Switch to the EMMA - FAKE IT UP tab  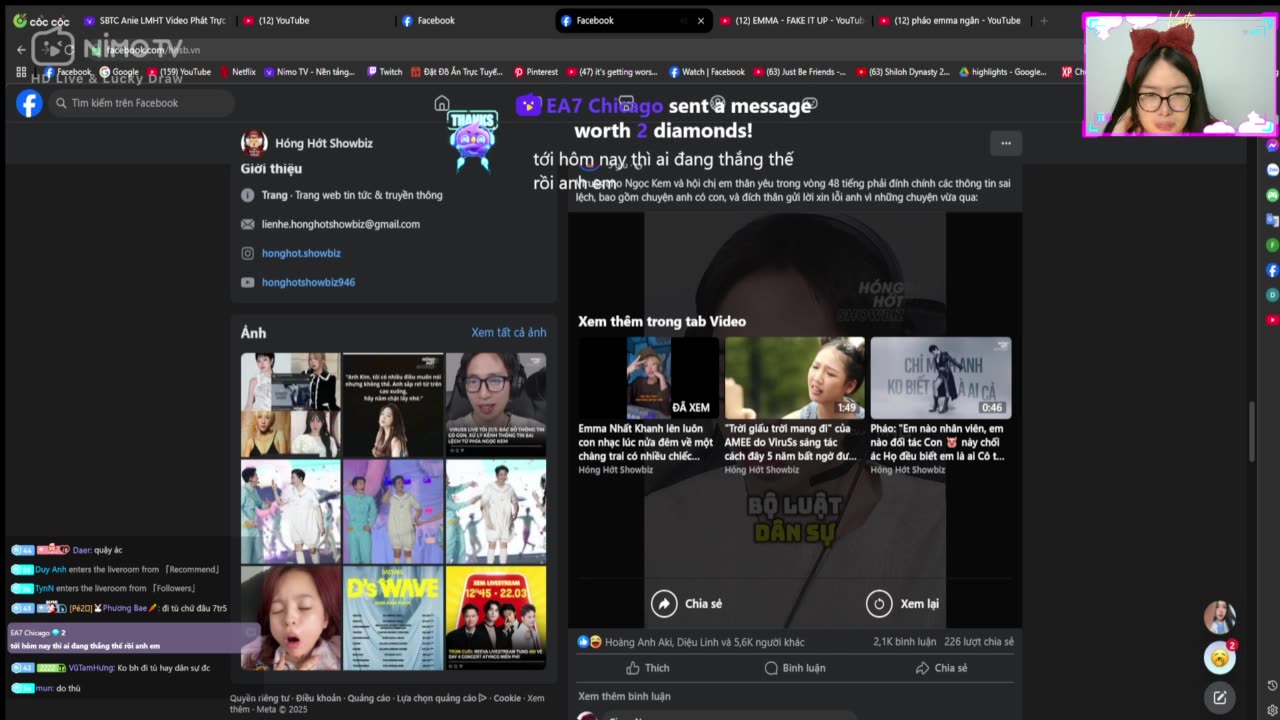point(793,20)
